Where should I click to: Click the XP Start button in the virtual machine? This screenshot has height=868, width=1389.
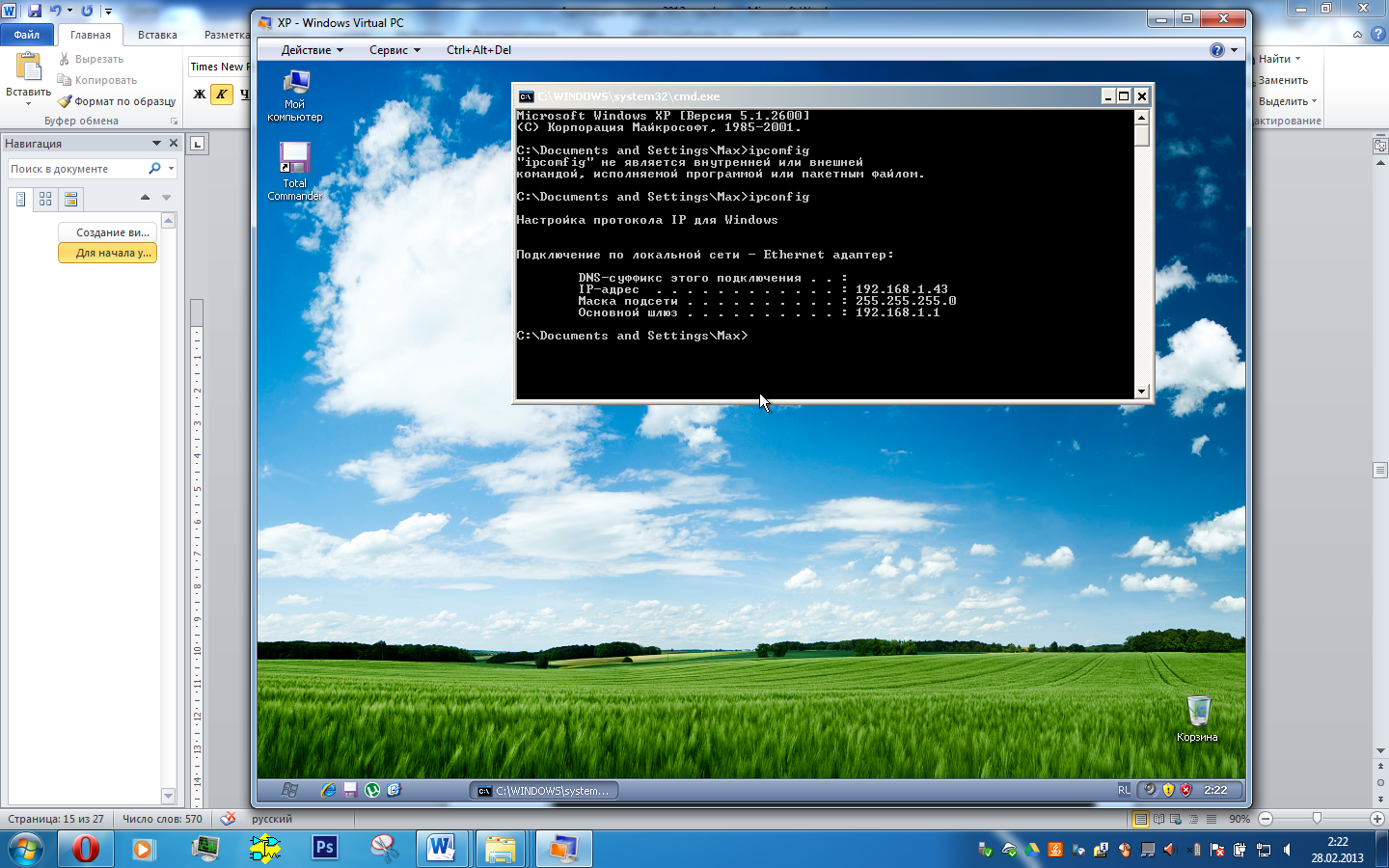pos(289,790)
